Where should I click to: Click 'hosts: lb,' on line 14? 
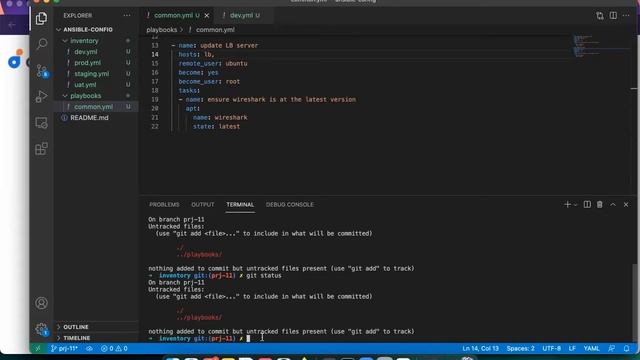[196, 54]
